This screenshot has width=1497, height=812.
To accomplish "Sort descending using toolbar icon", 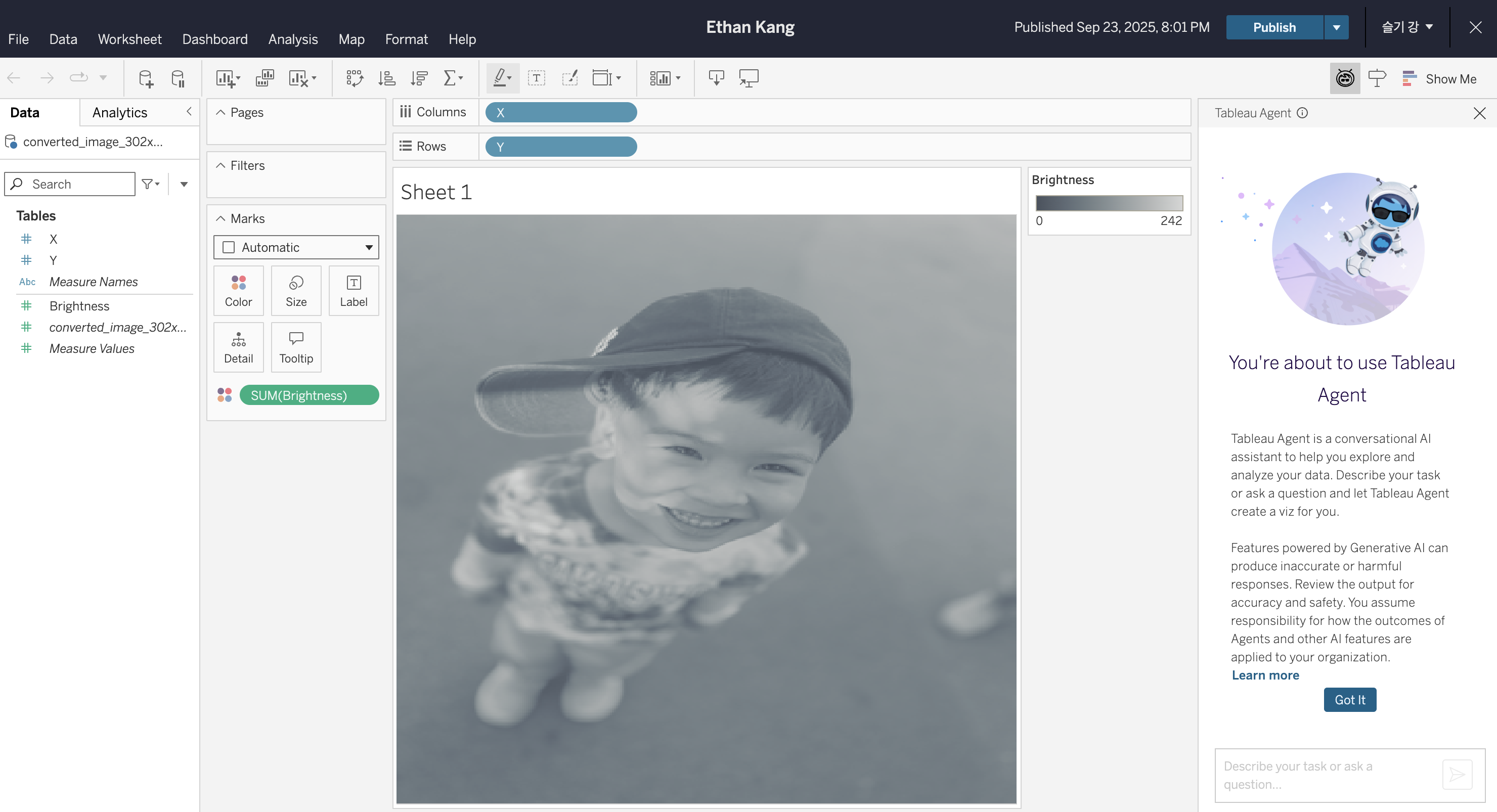I will pos(418,78).
